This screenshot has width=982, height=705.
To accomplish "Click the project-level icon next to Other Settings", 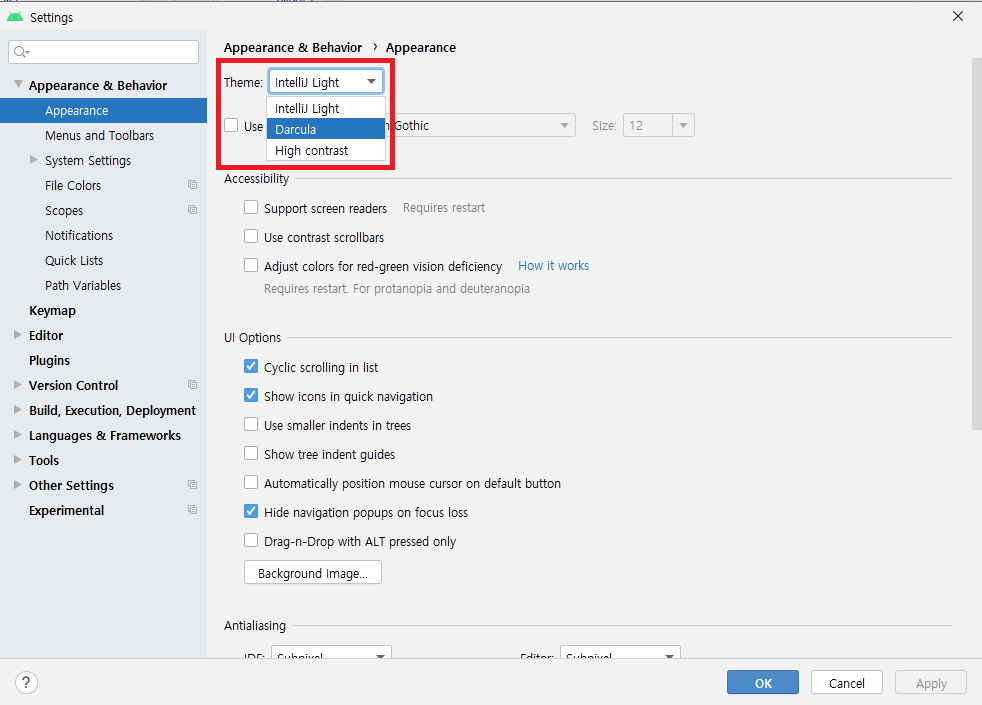I will 192,485.
